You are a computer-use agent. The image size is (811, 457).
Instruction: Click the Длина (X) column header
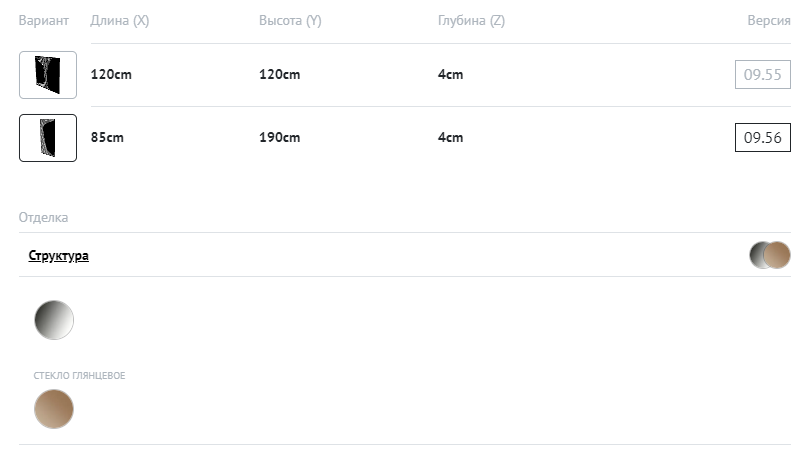point(119,21)
